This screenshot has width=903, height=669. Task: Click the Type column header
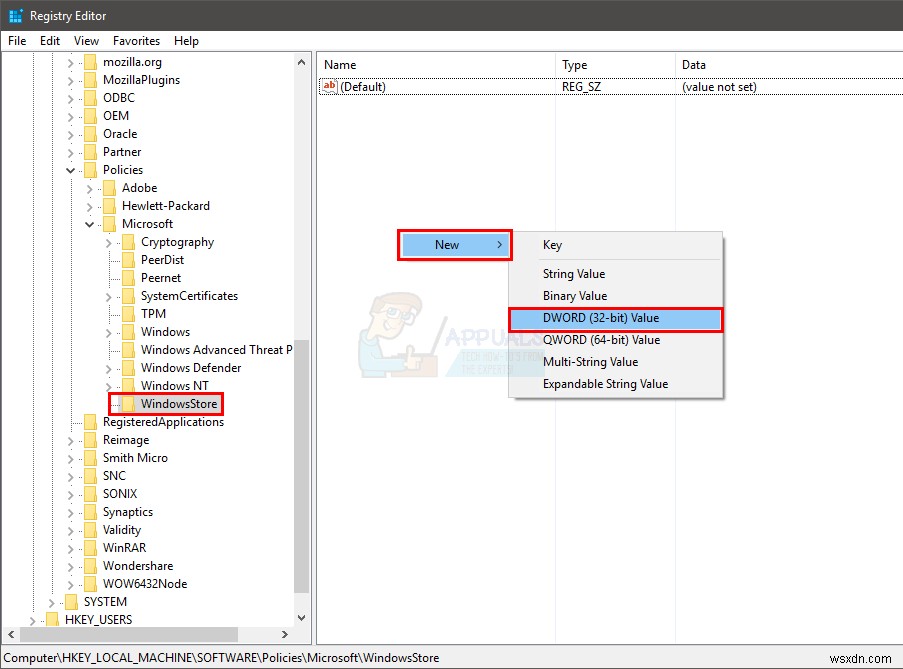615,65
